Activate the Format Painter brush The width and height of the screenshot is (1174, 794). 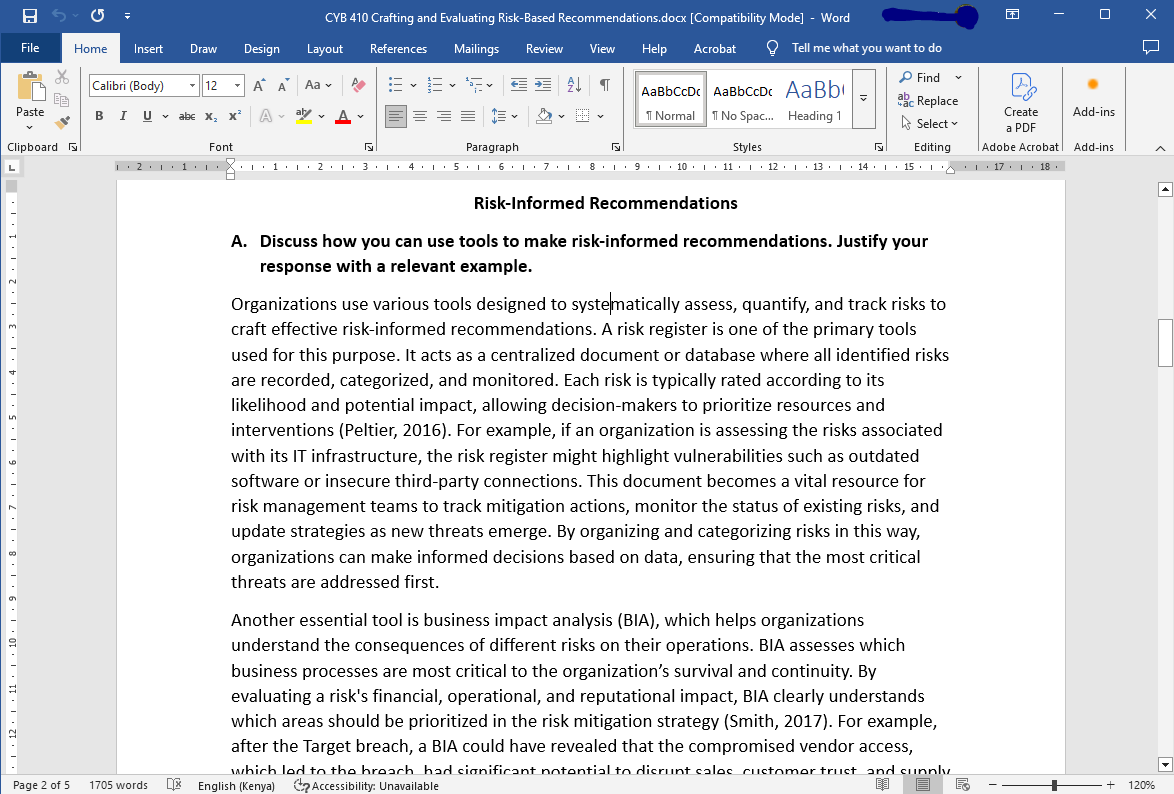point(62,121)
